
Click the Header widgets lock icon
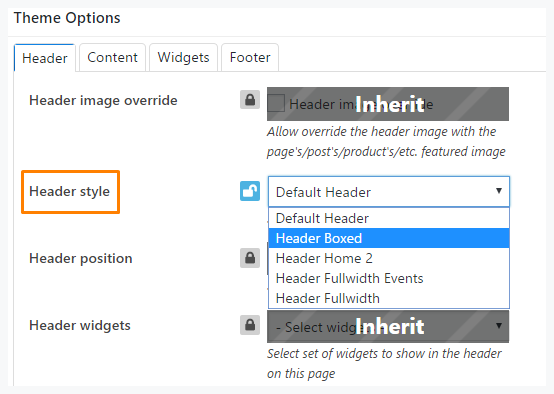(250, 325)
